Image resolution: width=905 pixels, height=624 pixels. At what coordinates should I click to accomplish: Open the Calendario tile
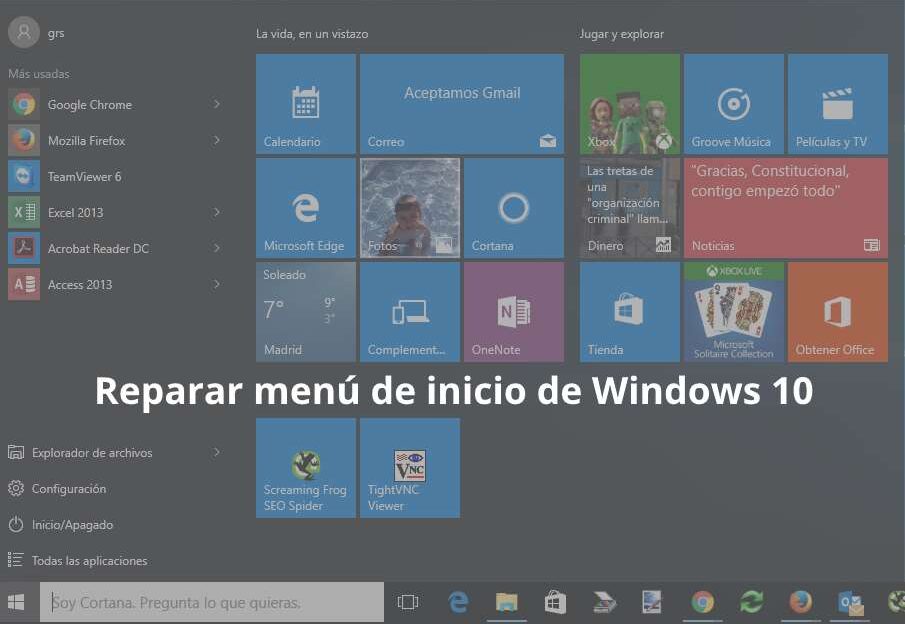coord(306,104)
